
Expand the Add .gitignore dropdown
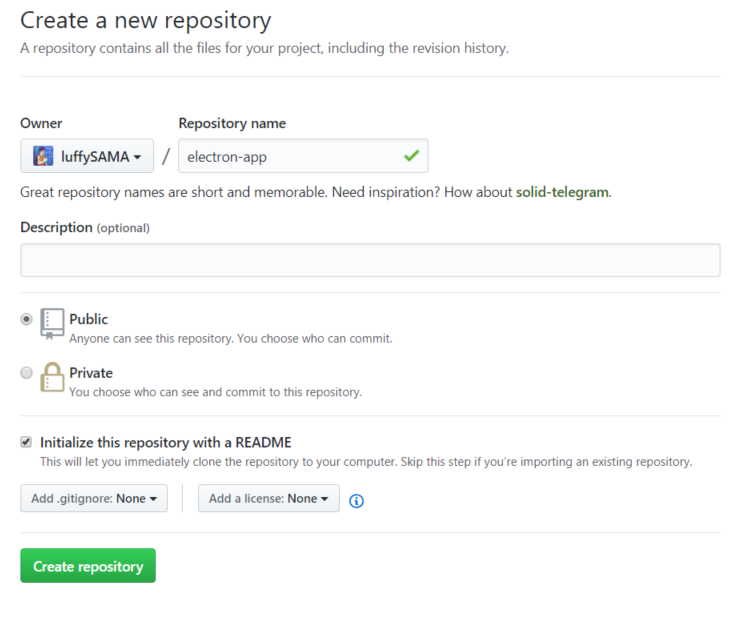(x=94, y=498)
